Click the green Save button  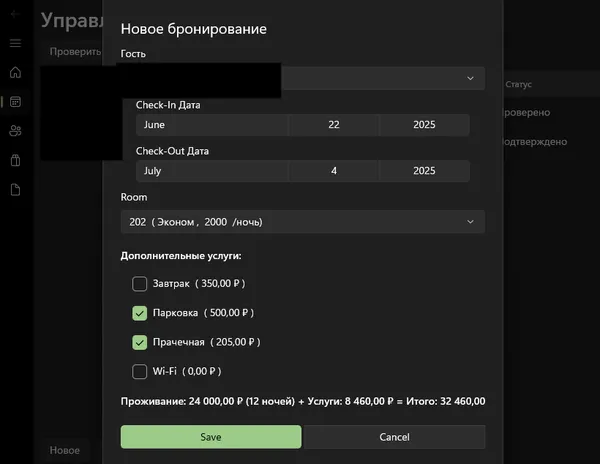211,437
